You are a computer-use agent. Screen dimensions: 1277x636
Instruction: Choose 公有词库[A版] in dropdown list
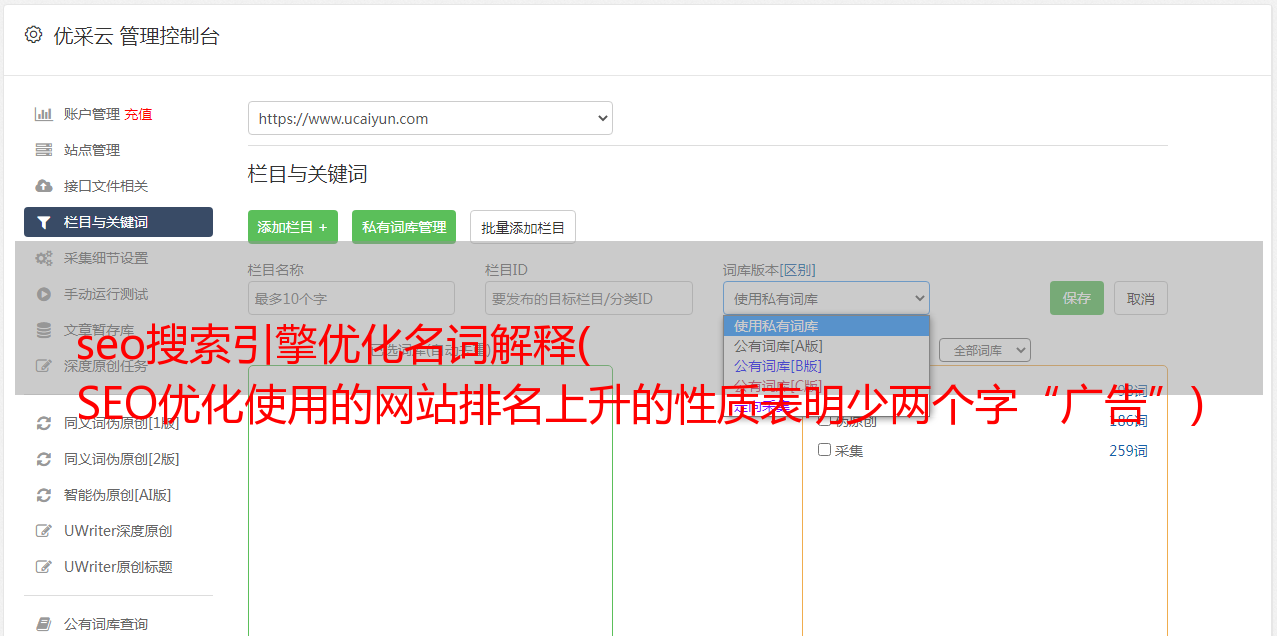click(x=826, y=346)
